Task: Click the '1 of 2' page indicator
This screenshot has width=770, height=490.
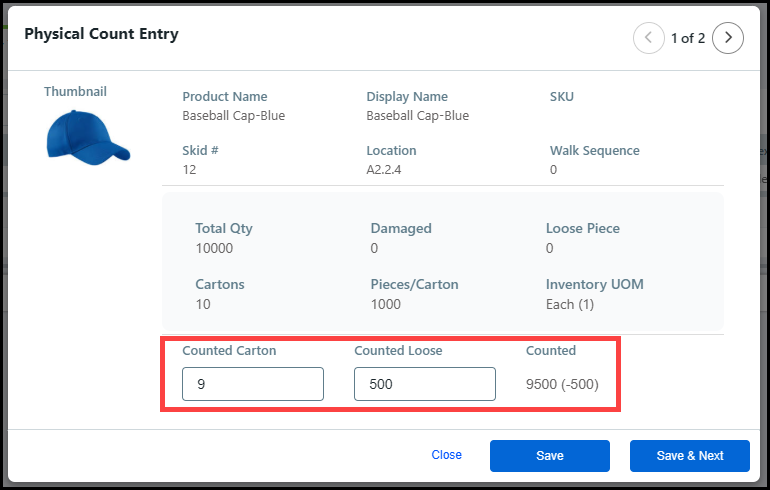Action: point(688,38)
